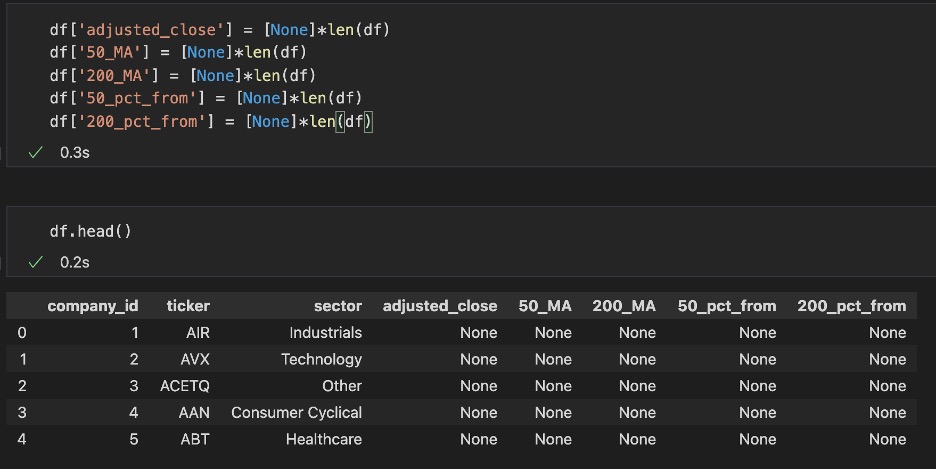
Task: Click the green checkmark beside 0.2s
Action: (35, 262)
